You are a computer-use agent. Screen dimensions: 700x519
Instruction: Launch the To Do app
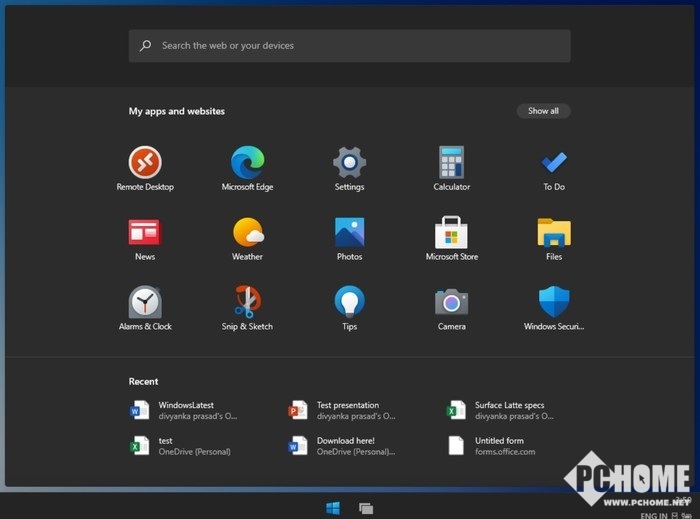553,163
